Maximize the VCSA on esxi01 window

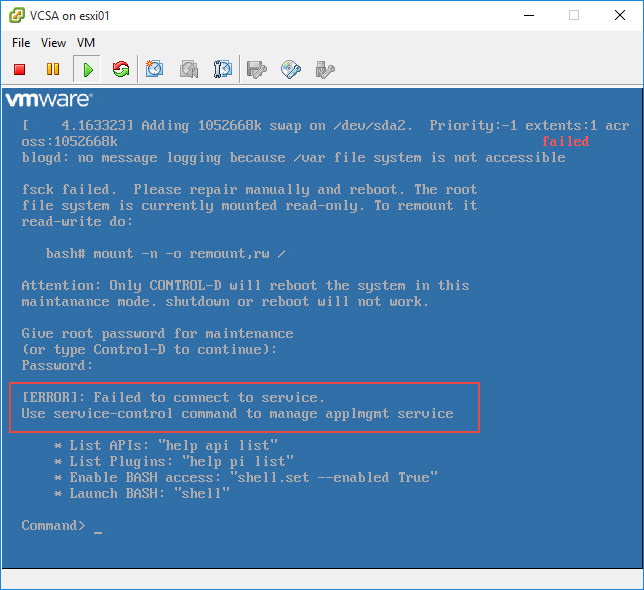574,15
